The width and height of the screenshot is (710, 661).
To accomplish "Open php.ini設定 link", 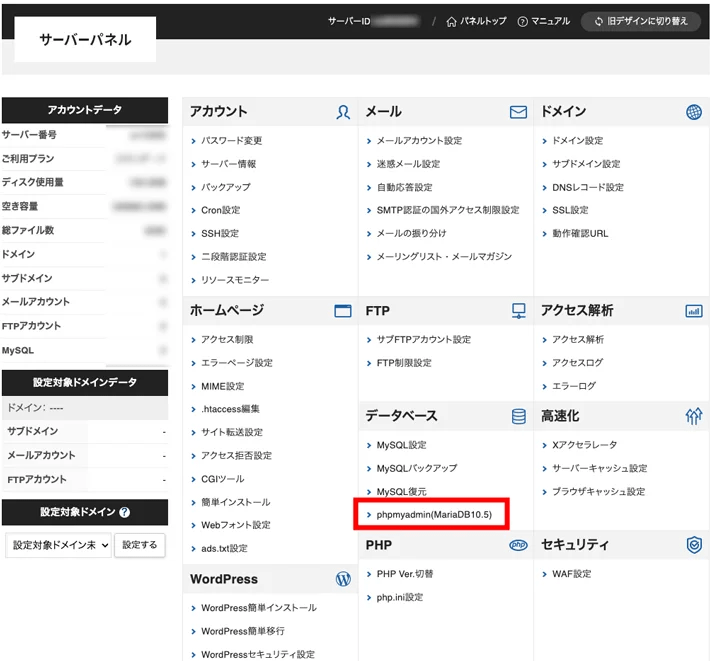I will click(x=399, y=598).
